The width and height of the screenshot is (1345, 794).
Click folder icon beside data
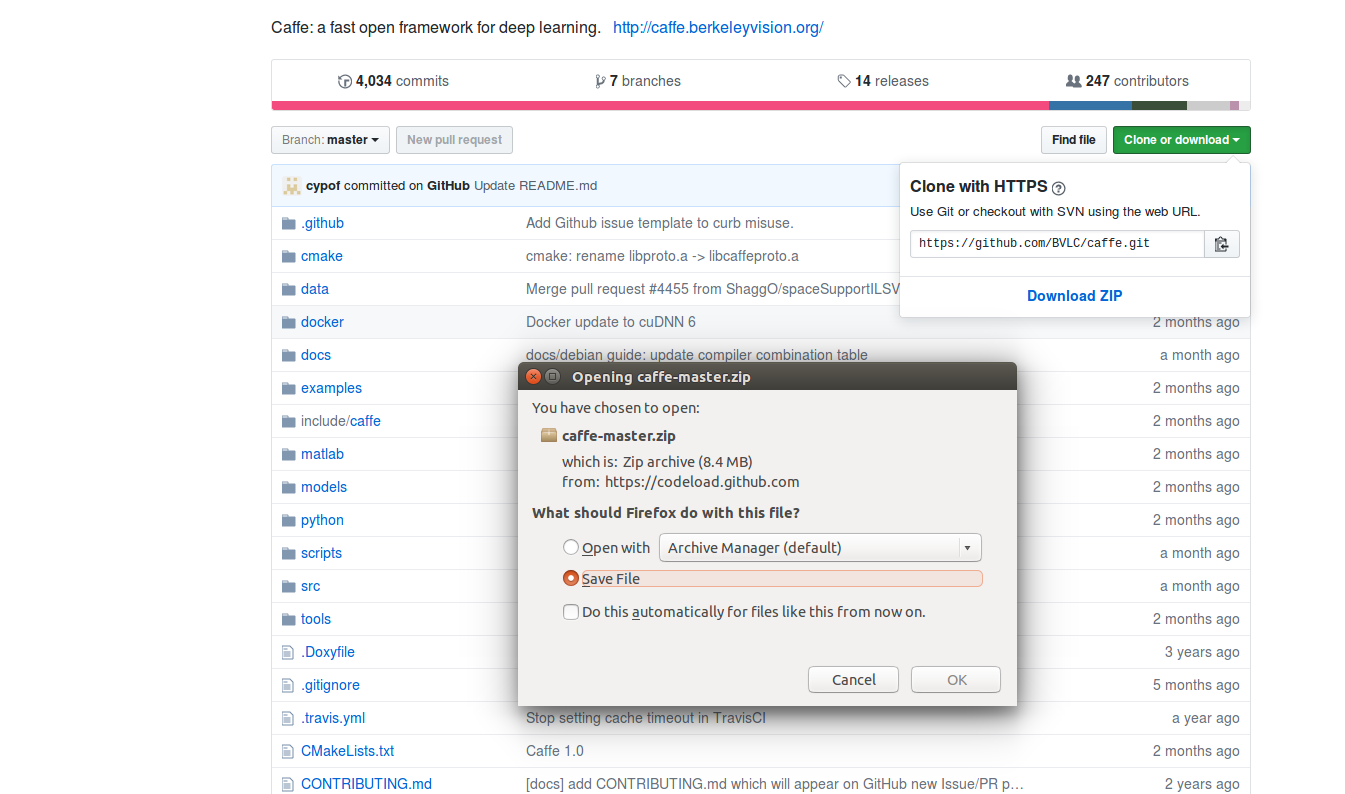coord(289,289)
